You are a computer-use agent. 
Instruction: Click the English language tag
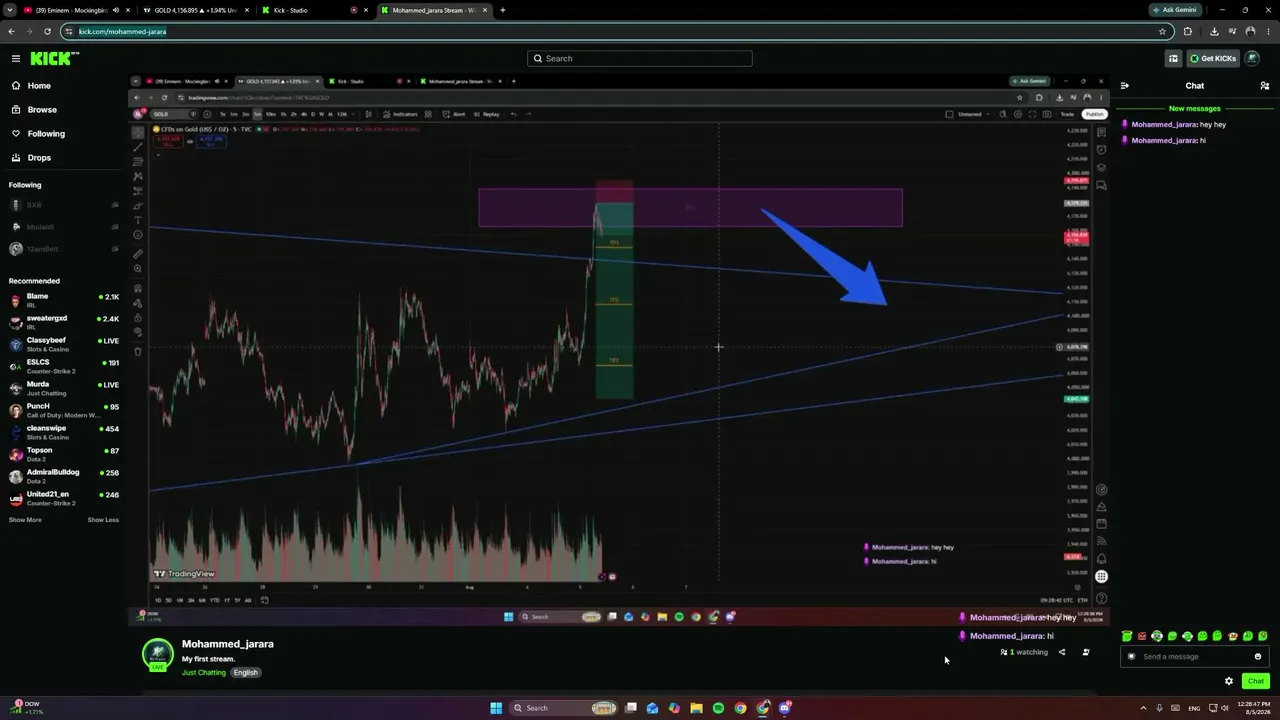tap(246, 673)
